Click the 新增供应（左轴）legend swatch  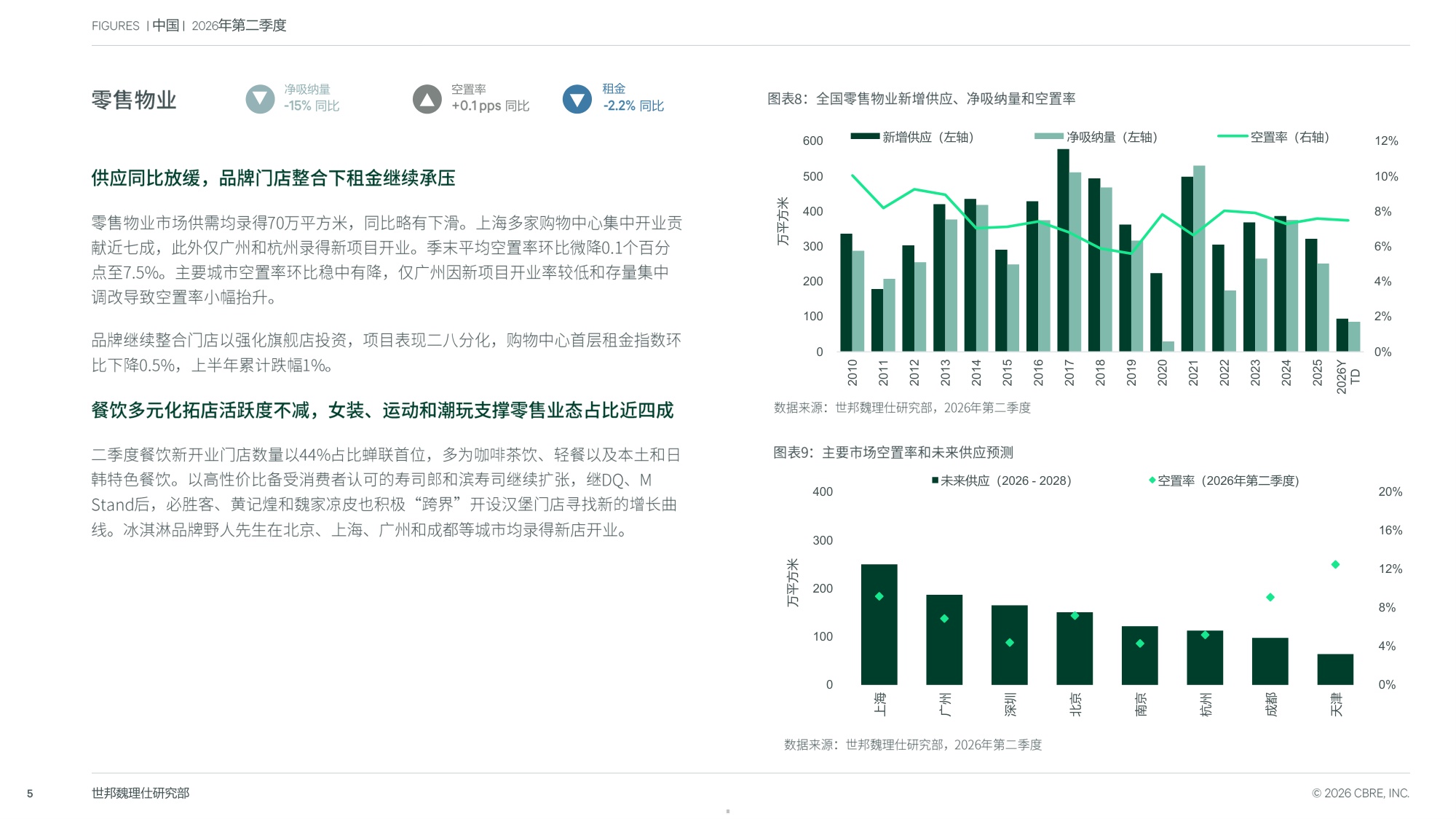click(x=865, y=136)
